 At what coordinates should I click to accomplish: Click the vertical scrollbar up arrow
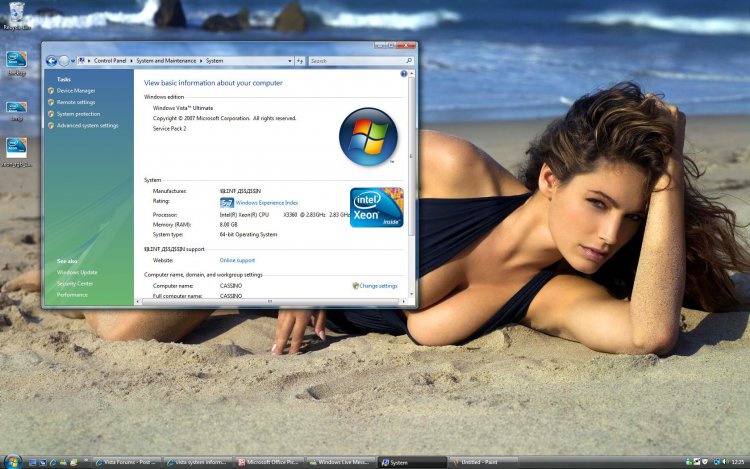pos(411,73)
